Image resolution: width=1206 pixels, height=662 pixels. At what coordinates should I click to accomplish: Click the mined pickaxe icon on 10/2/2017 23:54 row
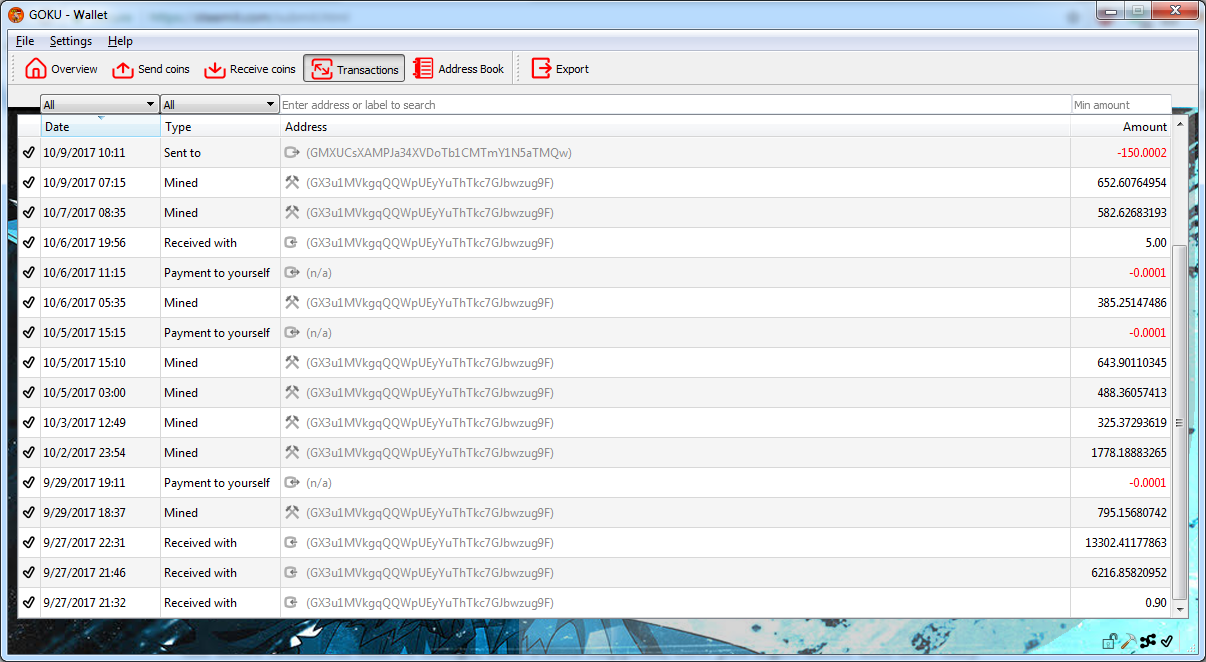pos(292,453)
